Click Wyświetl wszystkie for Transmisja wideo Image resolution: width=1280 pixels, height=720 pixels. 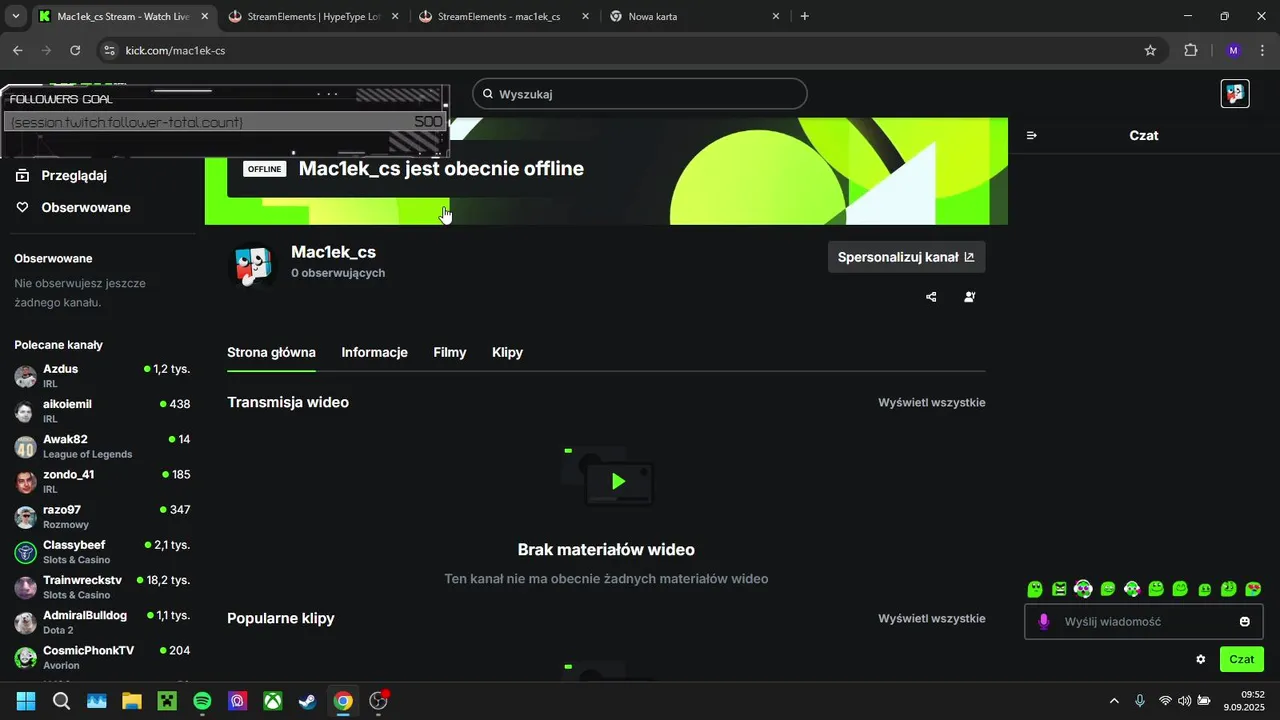(932, 402)
